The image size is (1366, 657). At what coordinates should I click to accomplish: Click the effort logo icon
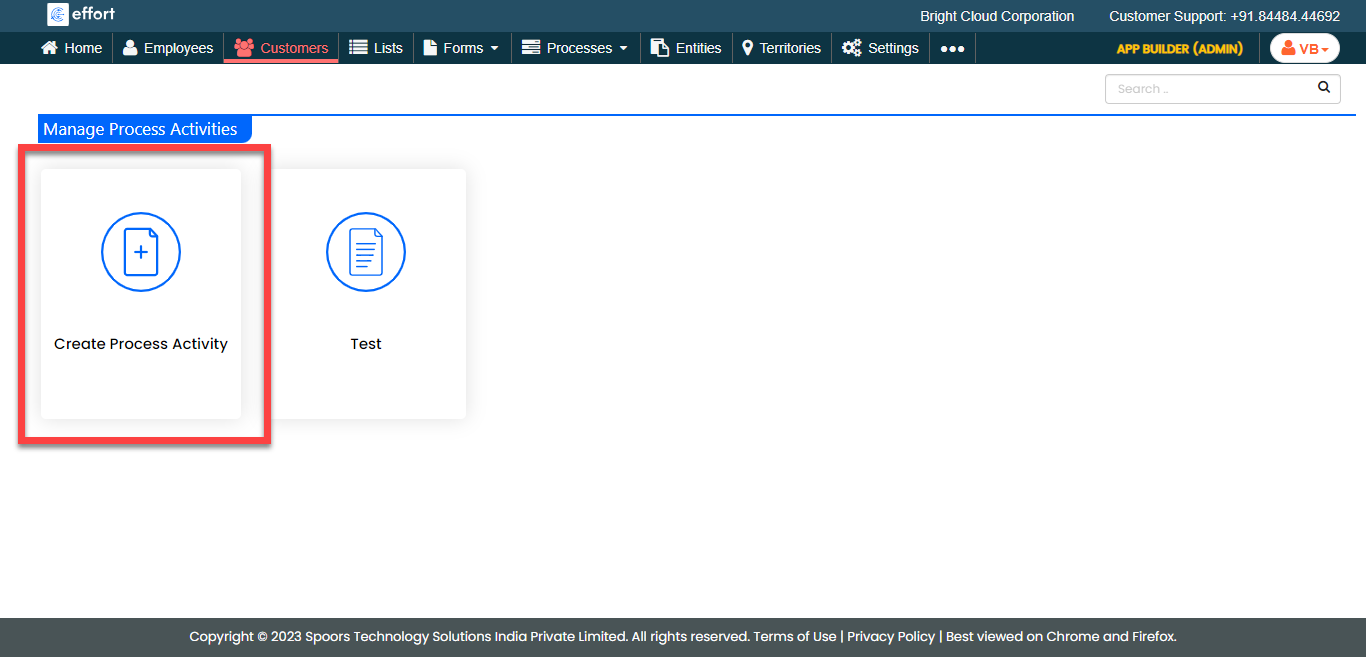pos(58,14)
